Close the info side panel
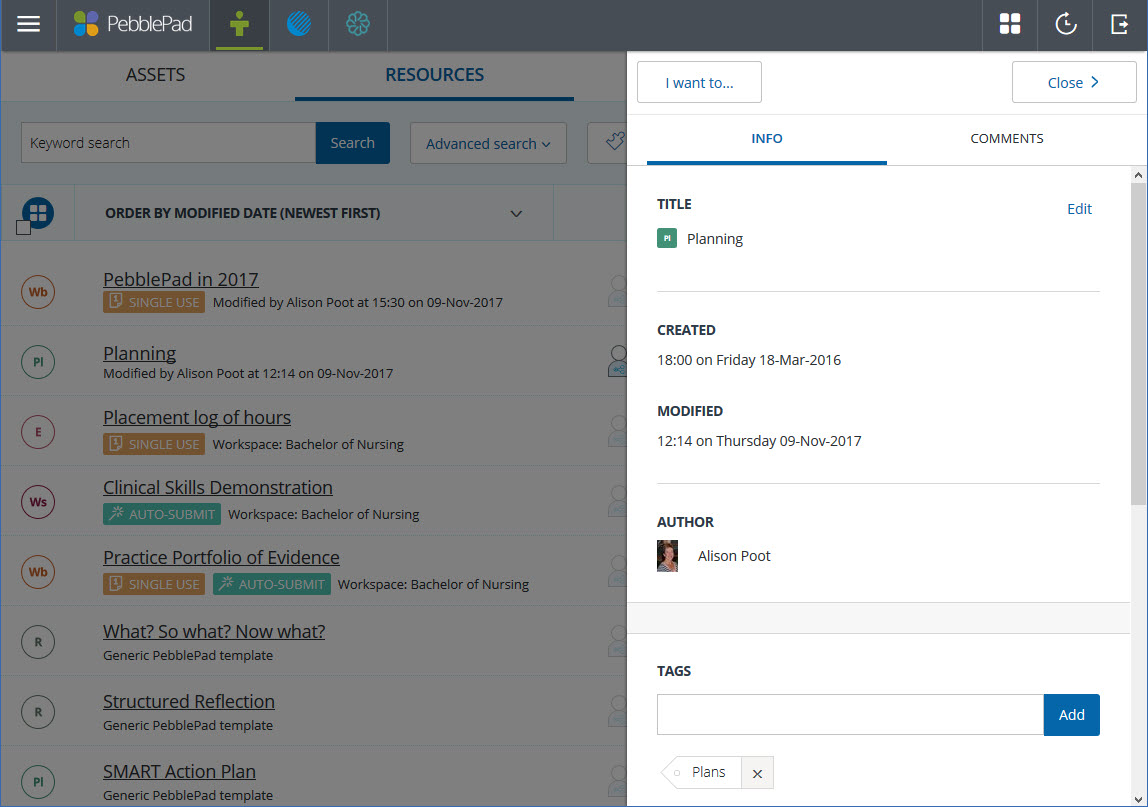The height and width of the screenshot is (807, 1148). click(1073, 83)
